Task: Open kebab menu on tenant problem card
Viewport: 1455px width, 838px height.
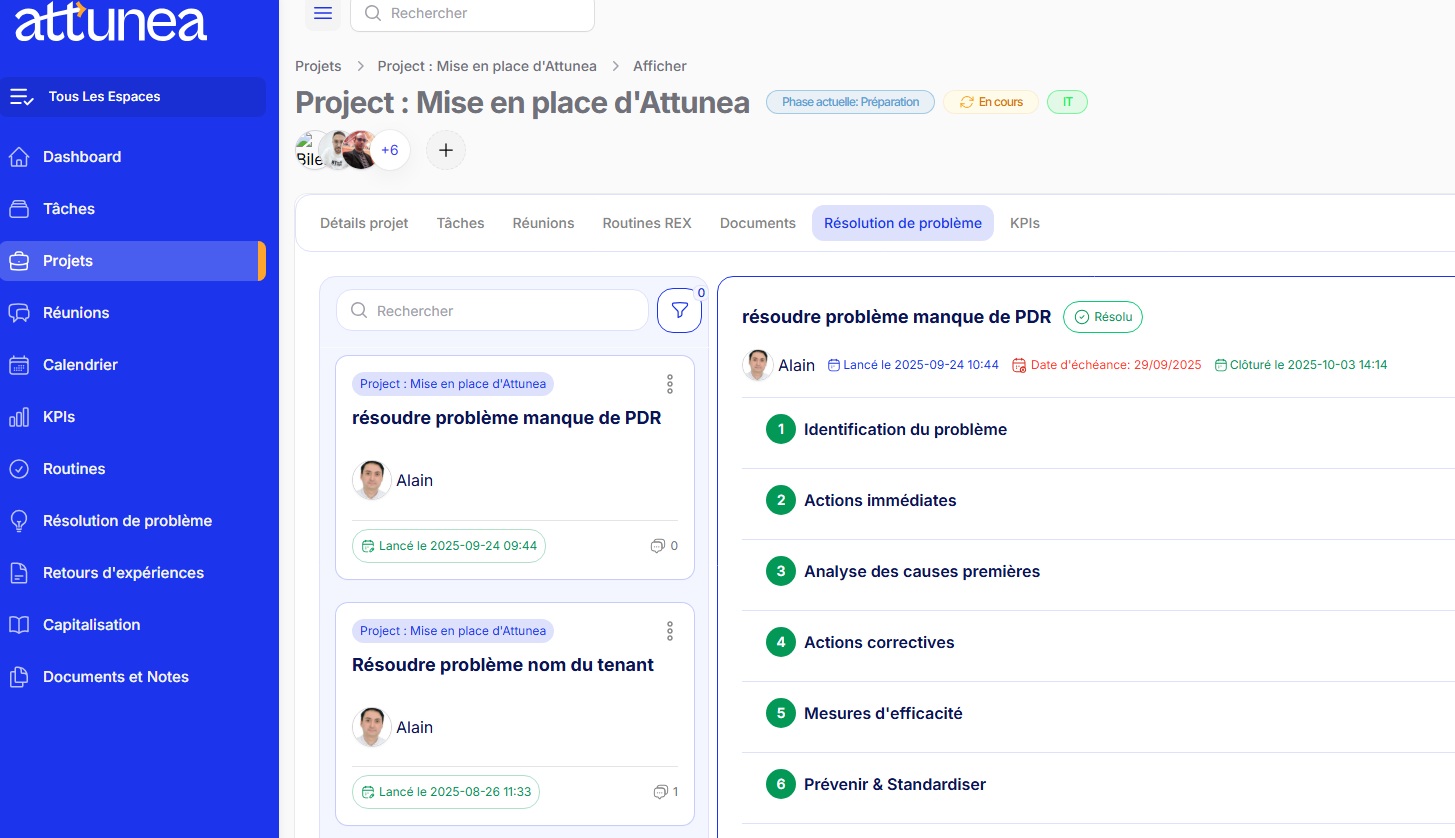Action: (x=670, y=631)
